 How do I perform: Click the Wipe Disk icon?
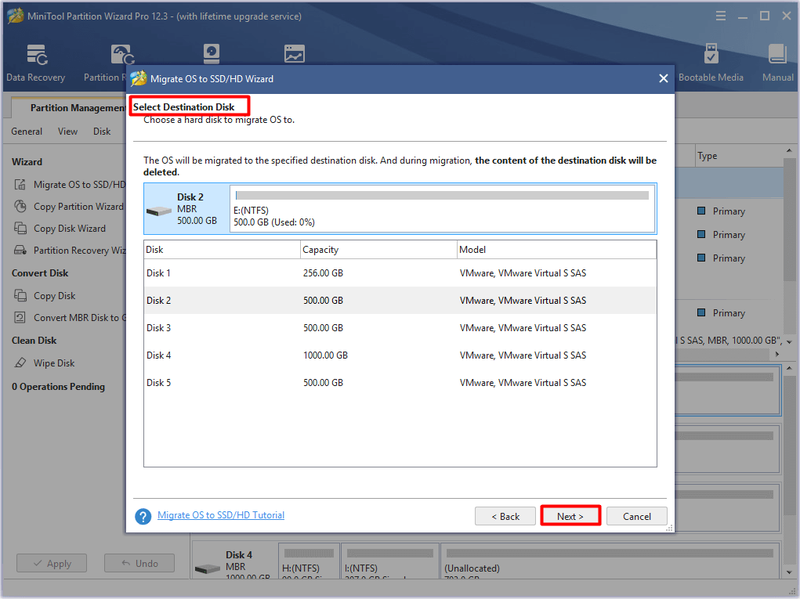20,363
